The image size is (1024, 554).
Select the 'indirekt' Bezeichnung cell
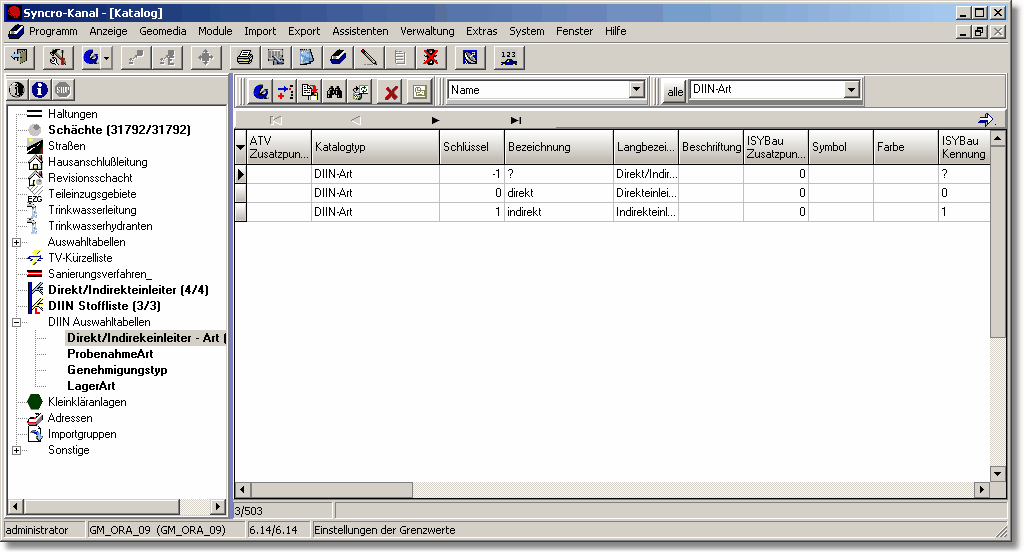[558, 212]
